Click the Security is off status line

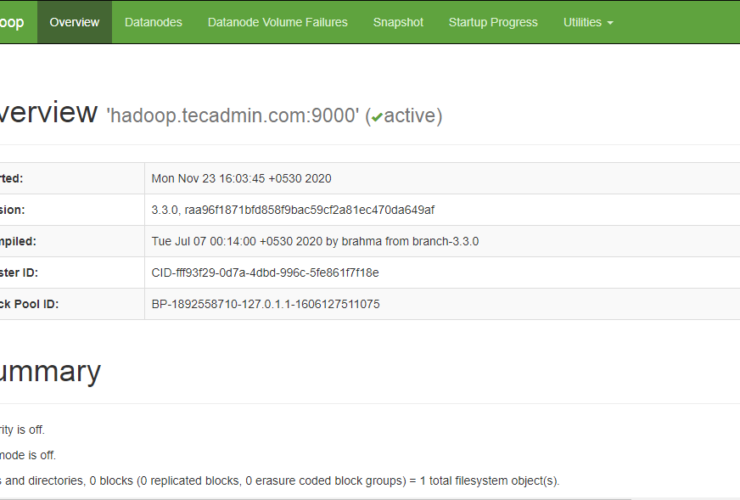click(22, 430)
